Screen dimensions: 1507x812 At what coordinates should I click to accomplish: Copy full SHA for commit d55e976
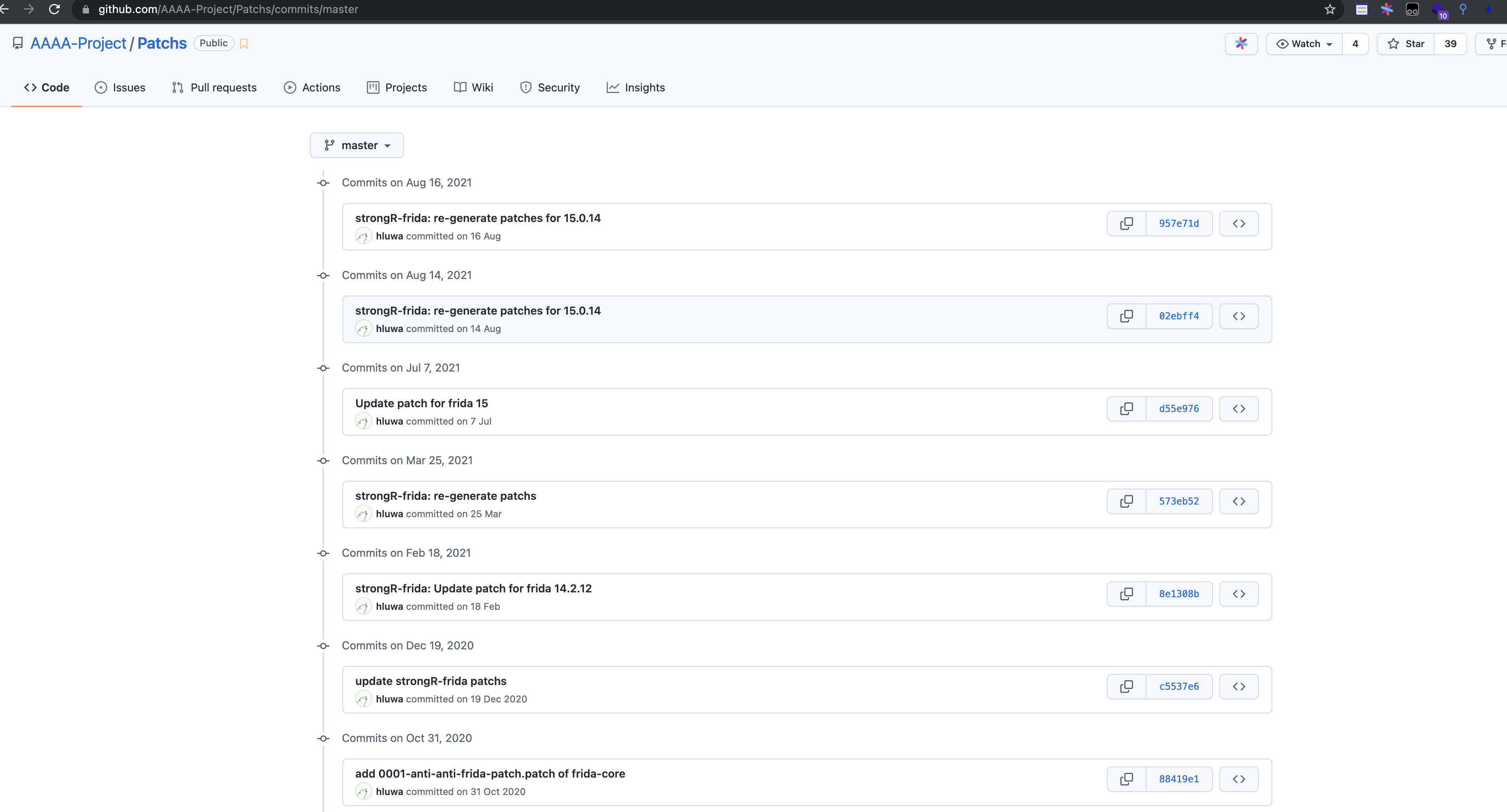(1126, 409)
